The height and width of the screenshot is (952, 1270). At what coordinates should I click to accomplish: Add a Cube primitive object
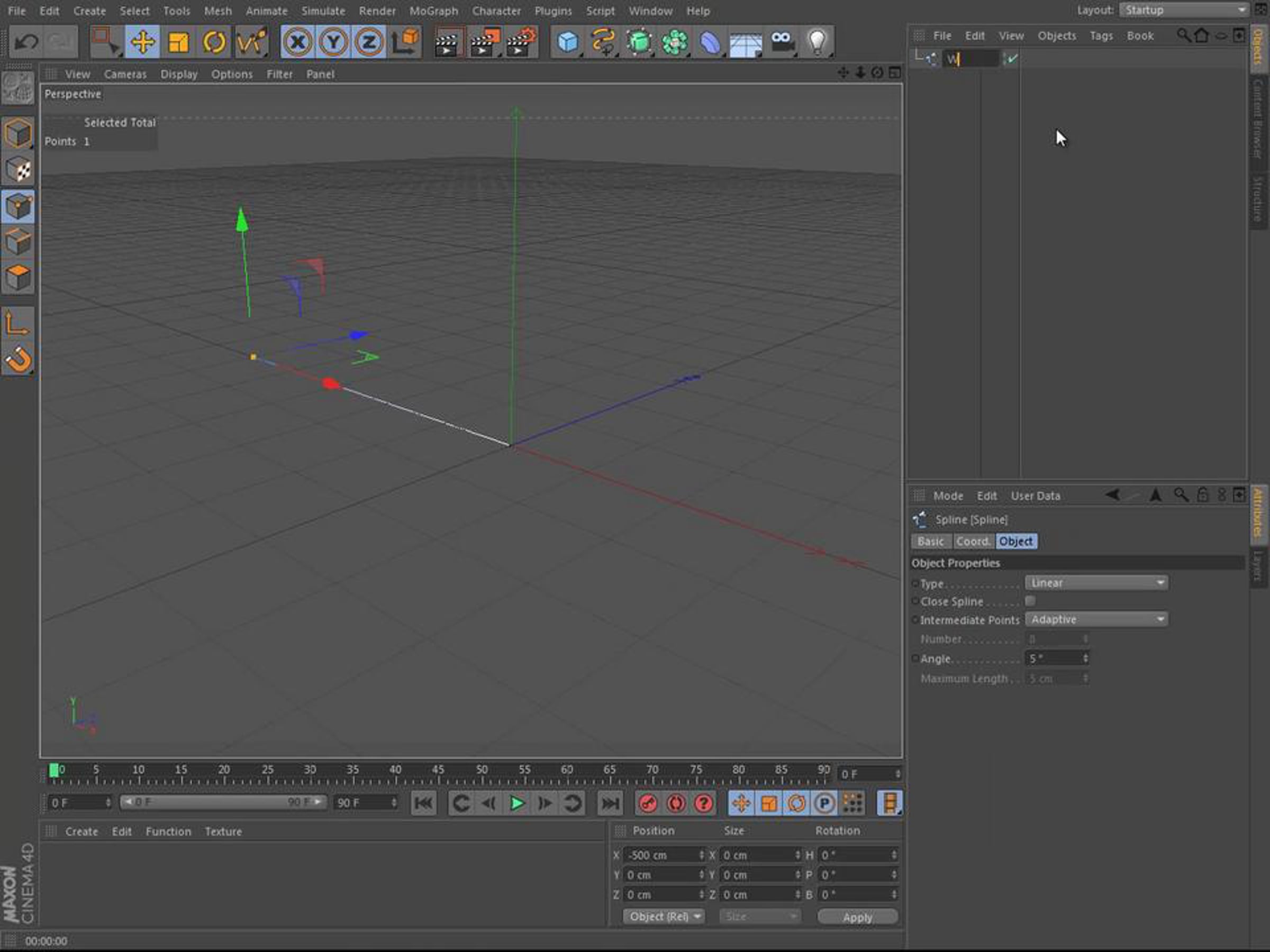click(568, 42)
